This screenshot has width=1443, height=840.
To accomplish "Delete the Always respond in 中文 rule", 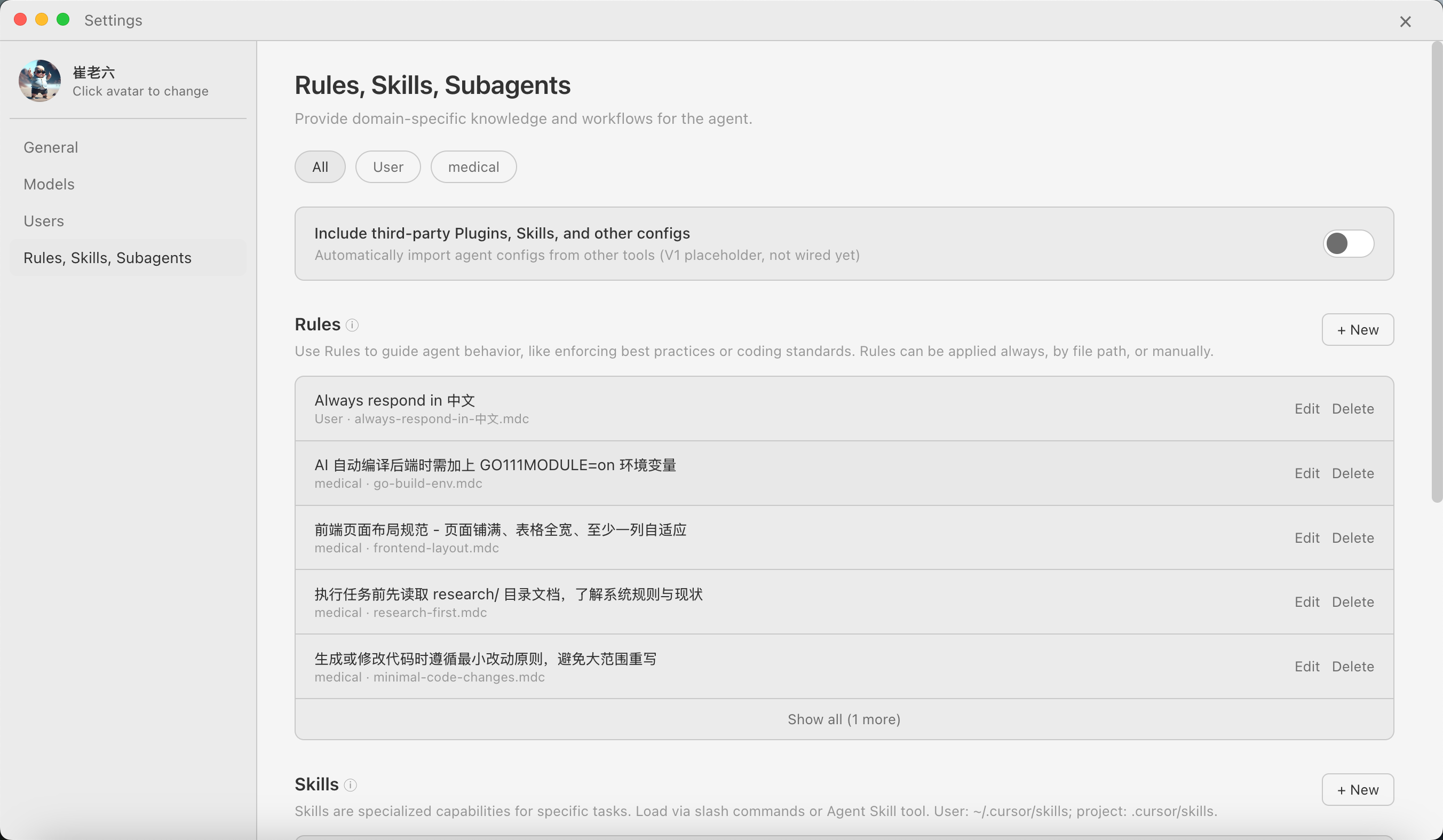I will [1352, 409].
